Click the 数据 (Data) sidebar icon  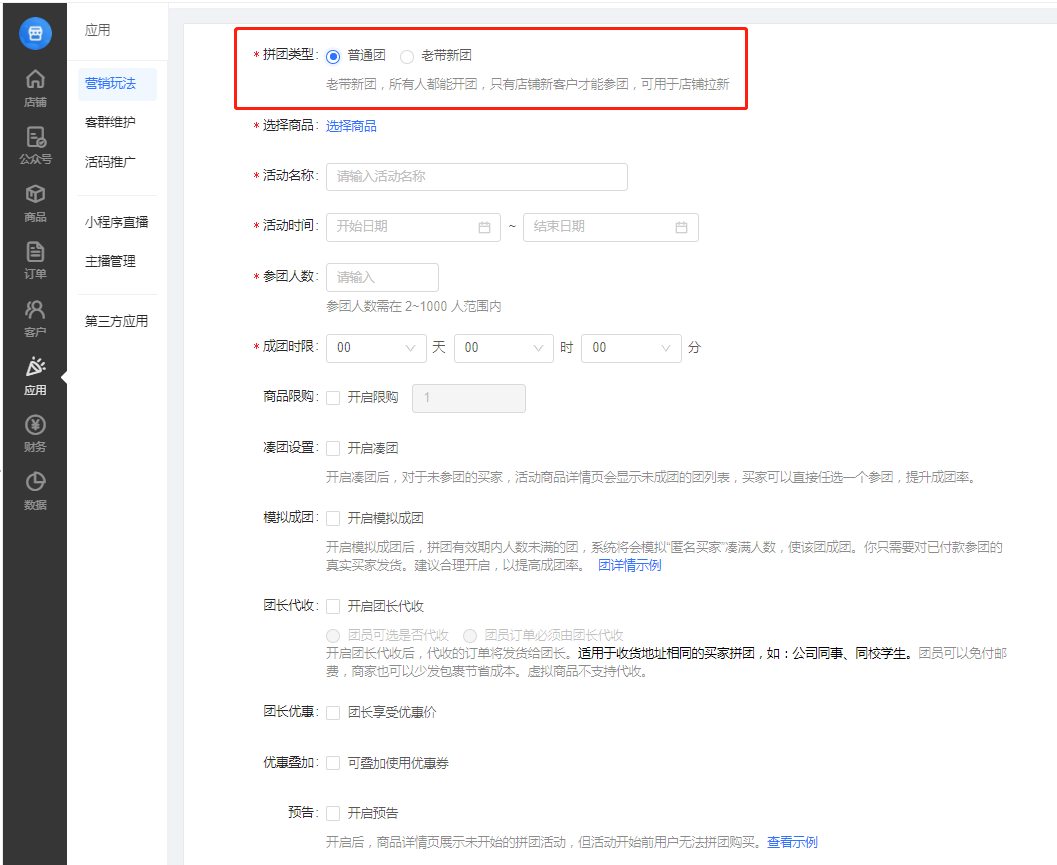tap(35, 490)
